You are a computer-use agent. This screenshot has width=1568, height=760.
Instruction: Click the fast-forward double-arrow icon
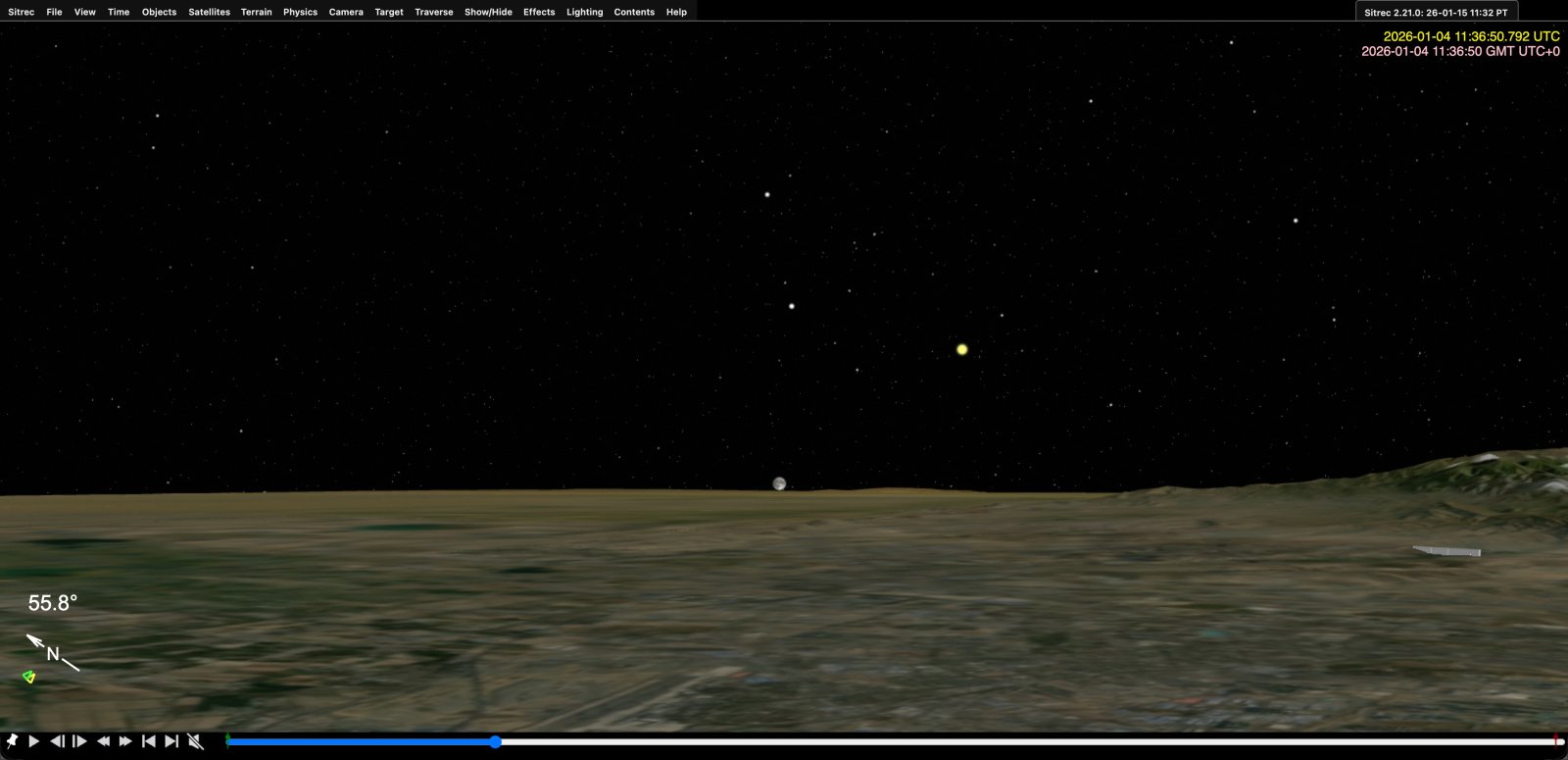click(x=125, y=741)
